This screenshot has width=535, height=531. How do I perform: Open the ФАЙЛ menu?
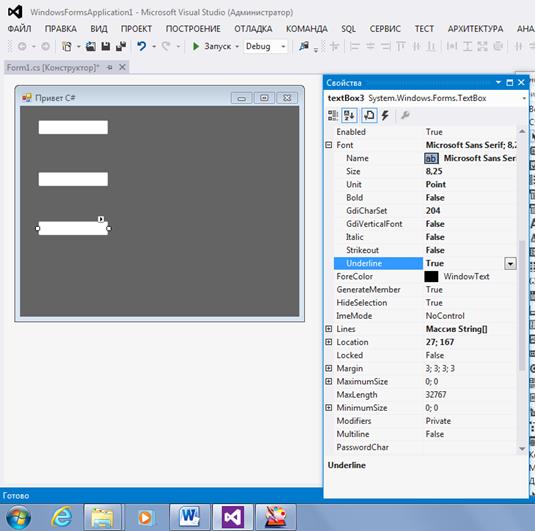point(19,29)
